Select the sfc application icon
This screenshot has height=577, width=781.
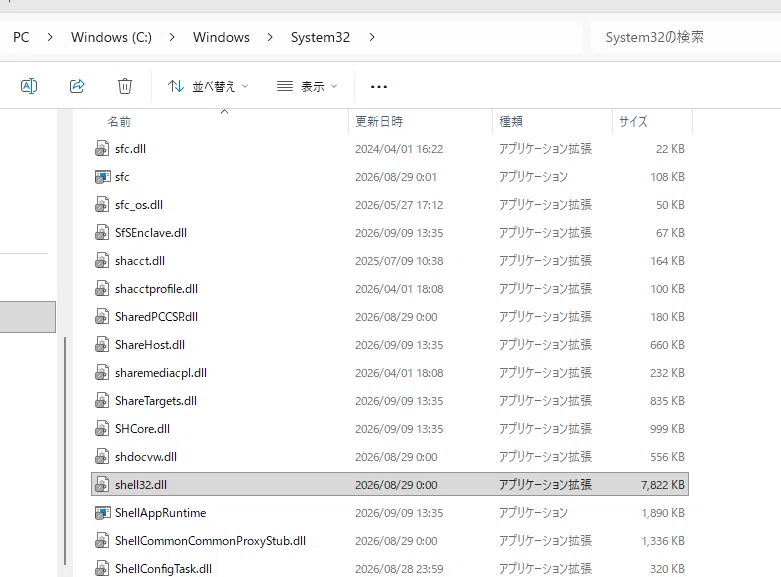pyautogui.click(x=102, y=176)
